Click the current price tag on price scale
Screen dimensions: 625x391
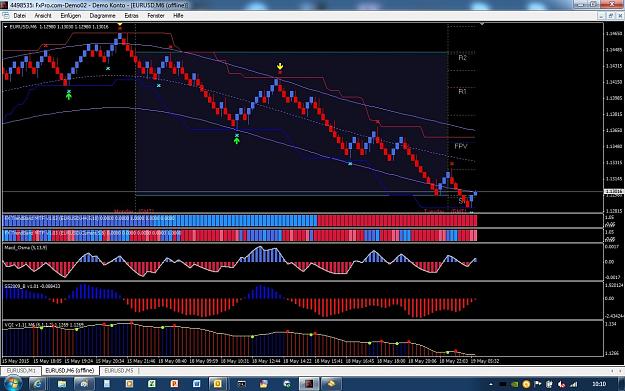614,192
